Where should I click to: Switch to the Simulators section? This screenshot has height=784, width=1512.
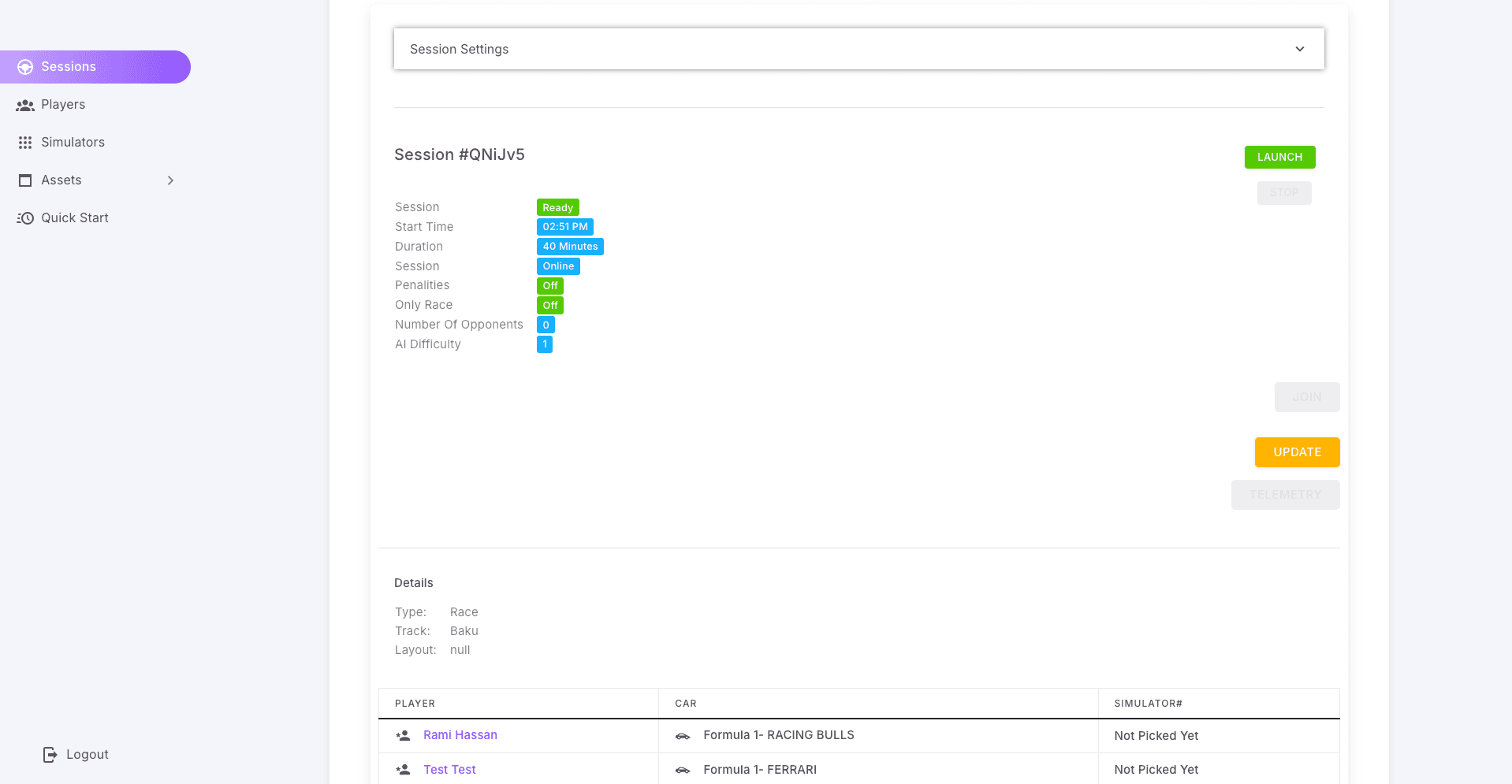tap(73, 142)
